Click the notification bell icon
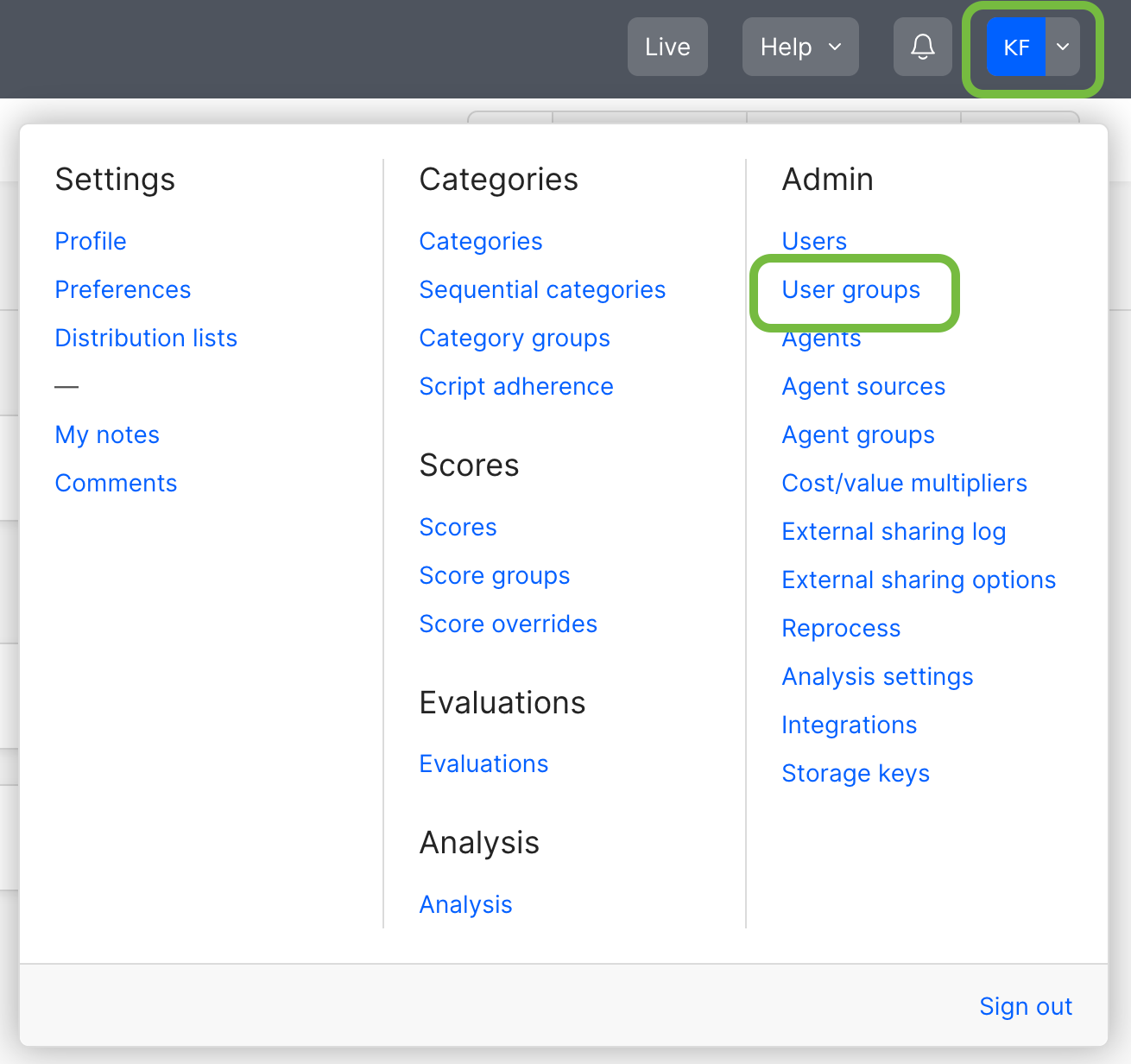Screen dimensions: 1131x1064 click(x=922, y=47)
